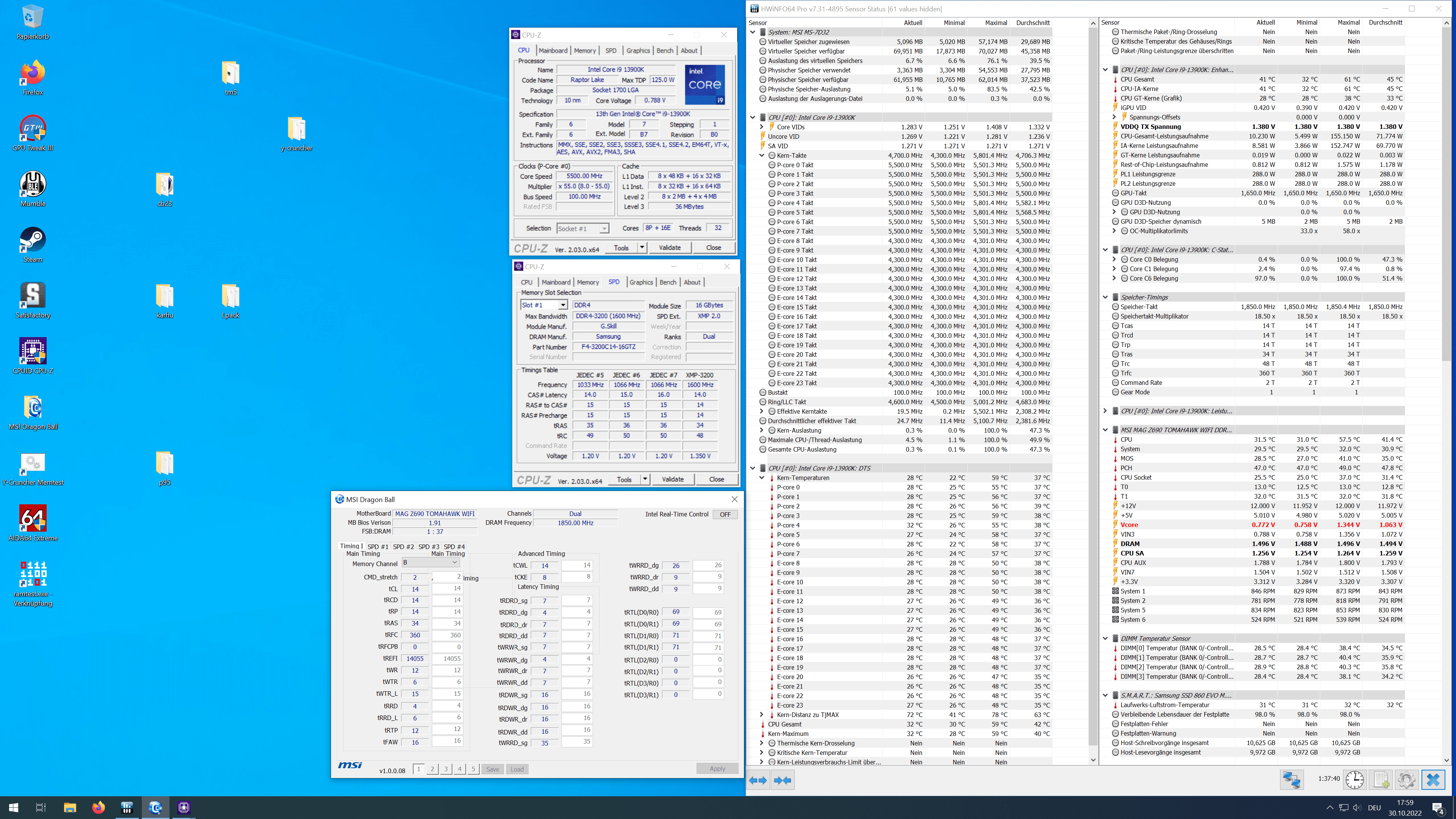
Task: Click the start logging document icon in HWiNFO
Action: click(x=1381, y=780)
